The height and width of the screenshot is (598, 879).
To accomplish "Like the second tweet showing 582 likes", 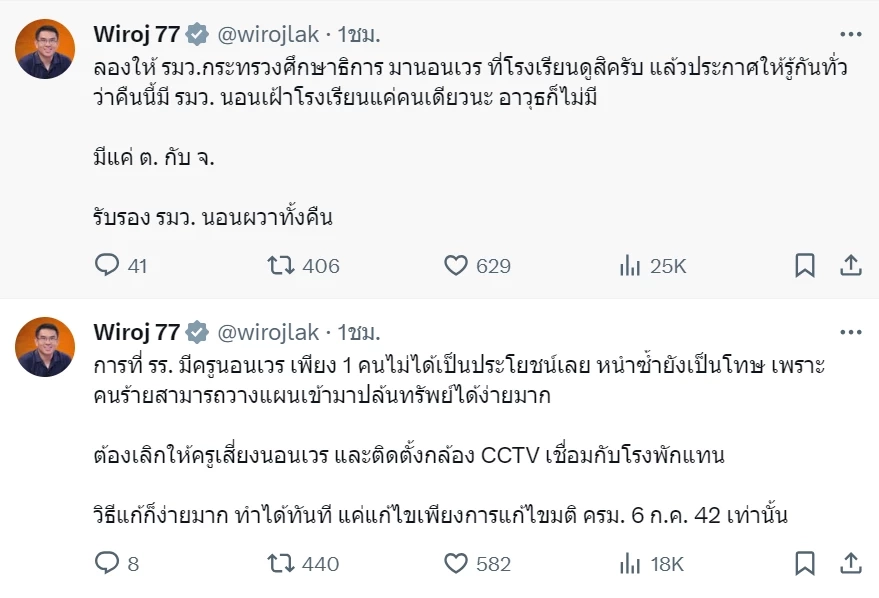I will pos(455,565).
